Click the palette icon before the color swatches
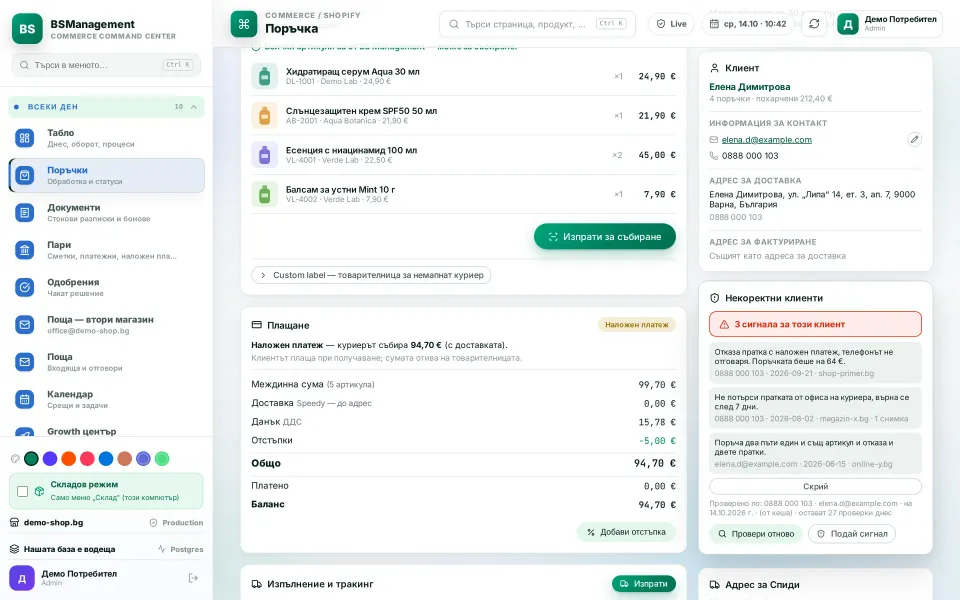The width and height of the screenshot is (960, 600). [15, 459]
